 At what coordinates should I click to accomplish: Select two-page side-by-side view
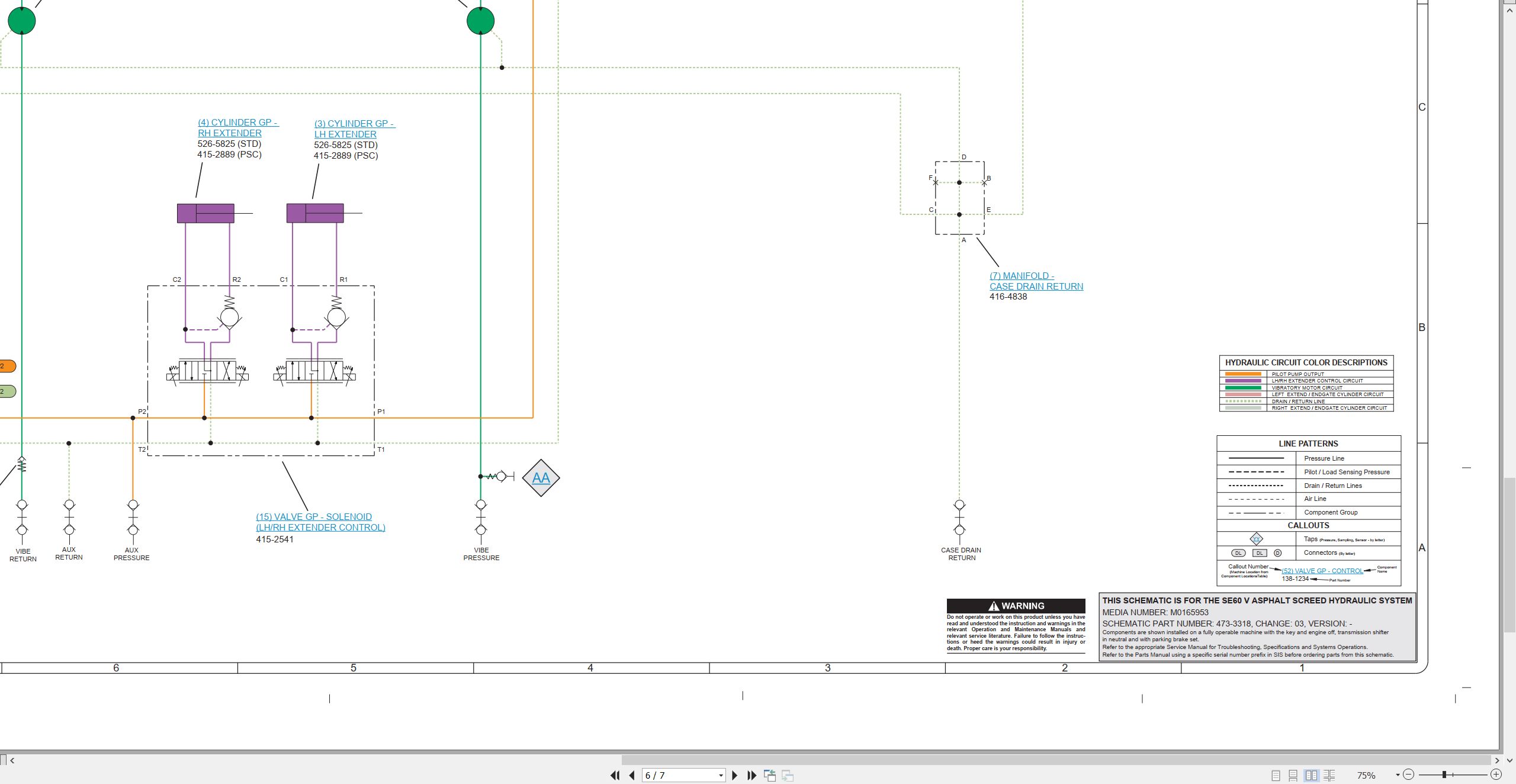[1312, 775]
